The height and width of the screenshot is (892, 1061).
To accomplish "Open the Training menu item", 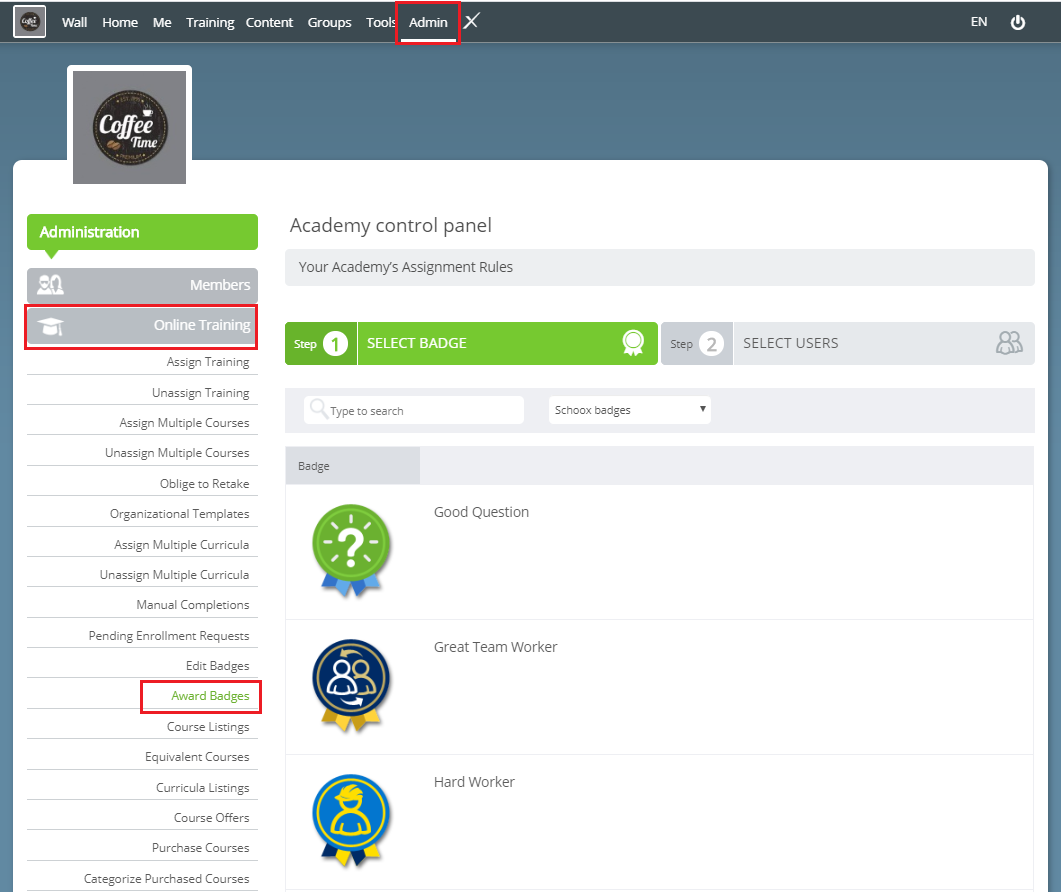I will [x=209, y=21].
